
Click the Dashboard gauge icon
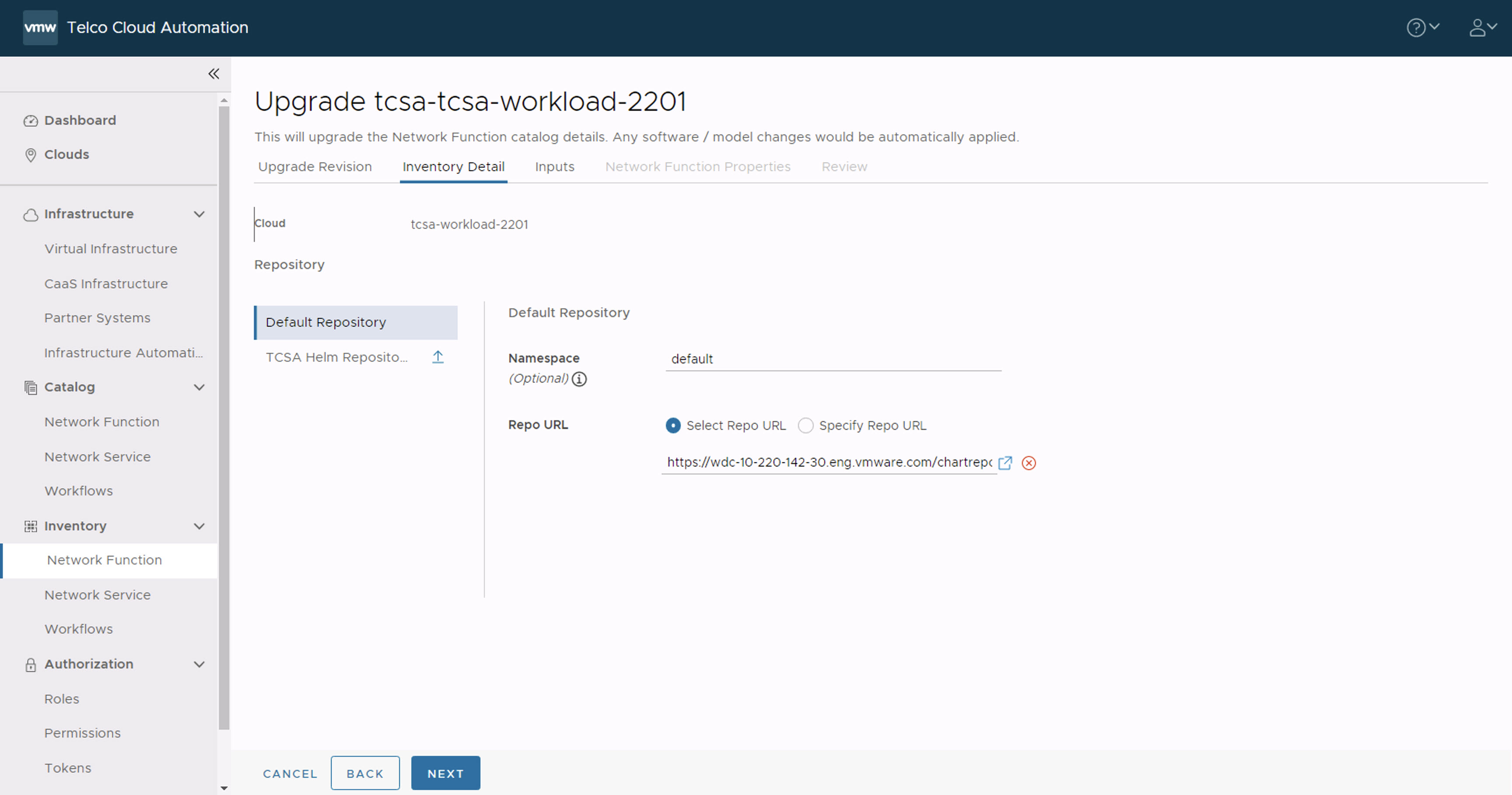31,121
